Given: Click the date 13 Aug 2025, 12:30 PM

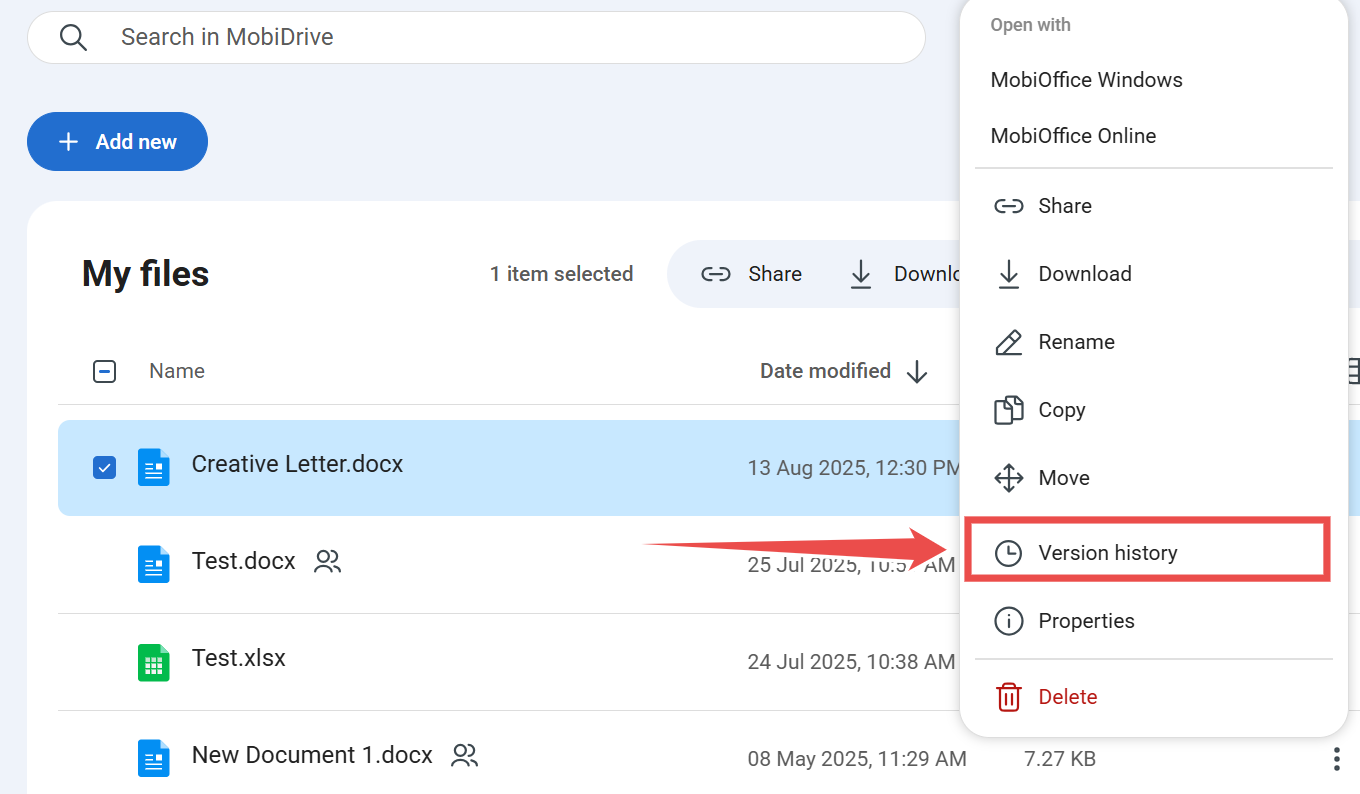Looking at the screenshot, I should 854,467.
